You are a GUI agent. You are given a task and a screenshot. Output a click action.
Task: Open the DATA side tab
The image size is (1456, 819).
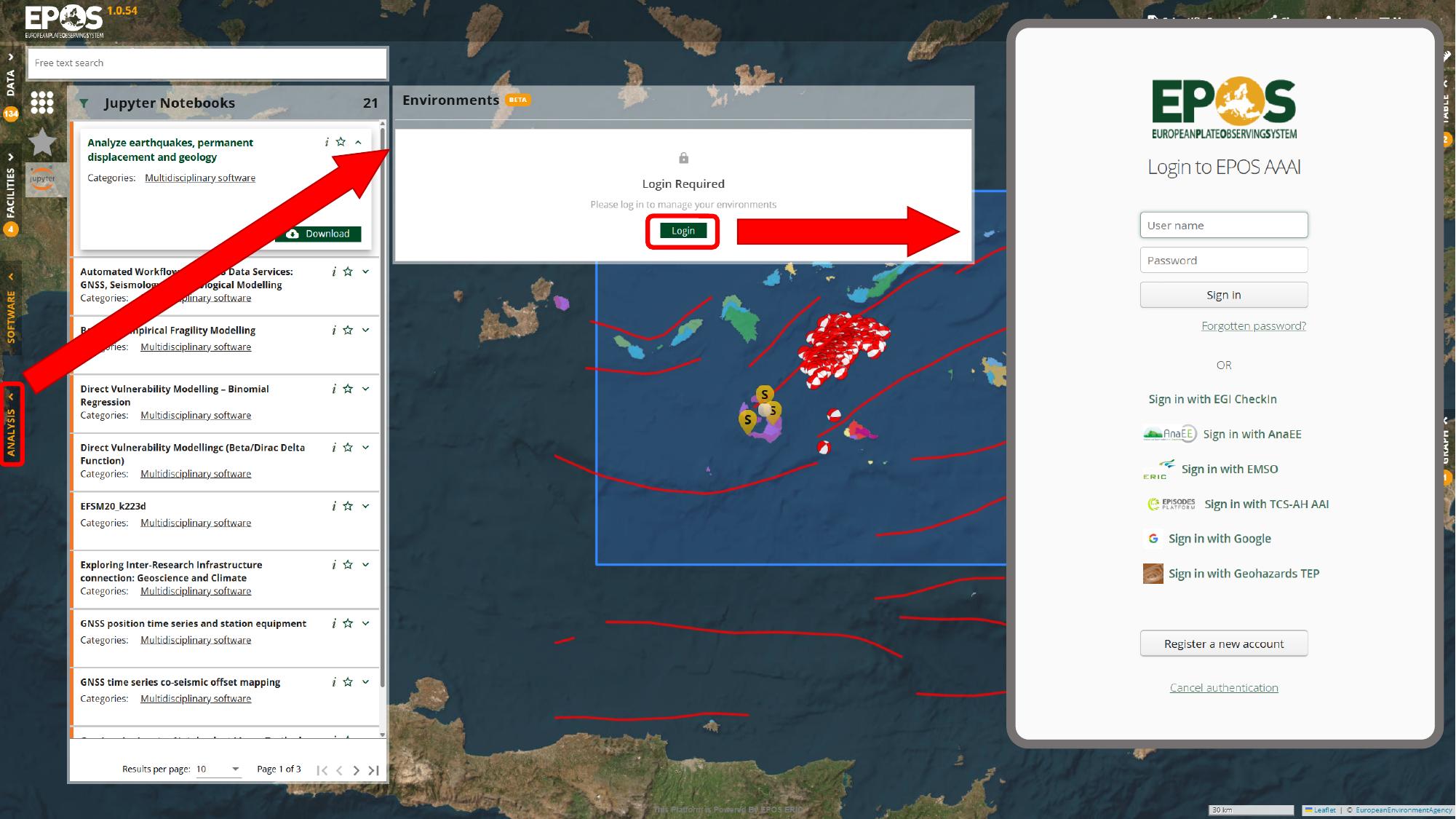[x=10, y=82]
